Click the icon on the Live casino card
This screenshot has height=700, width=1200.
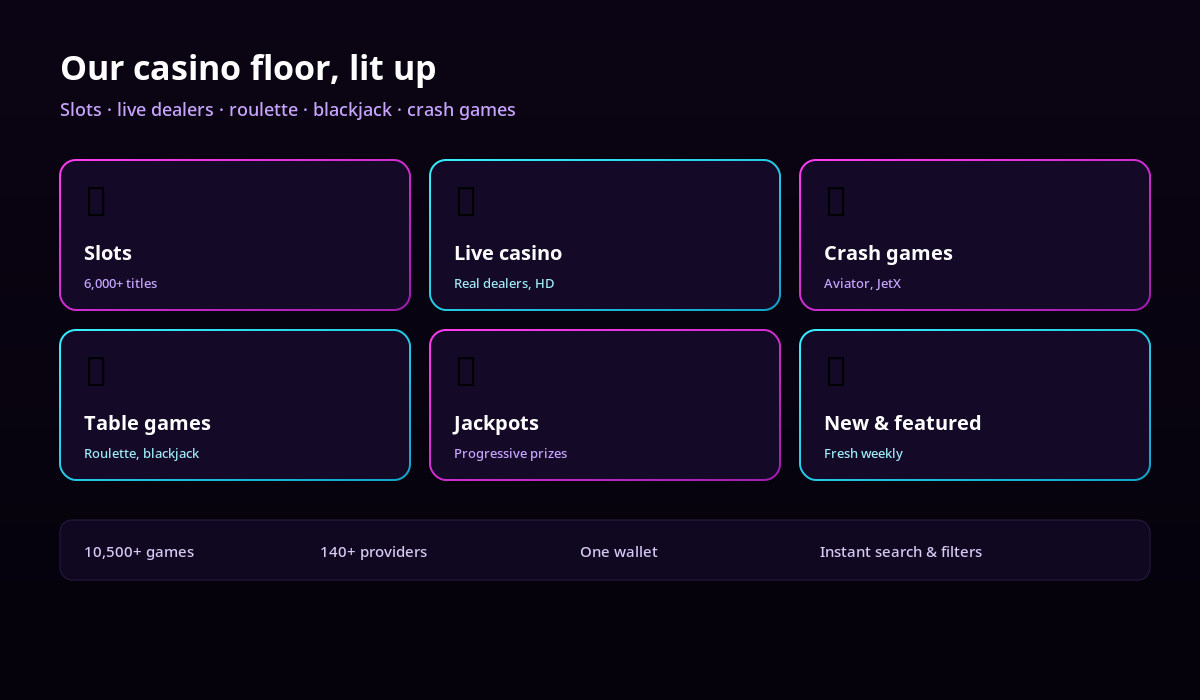(466, 201)
